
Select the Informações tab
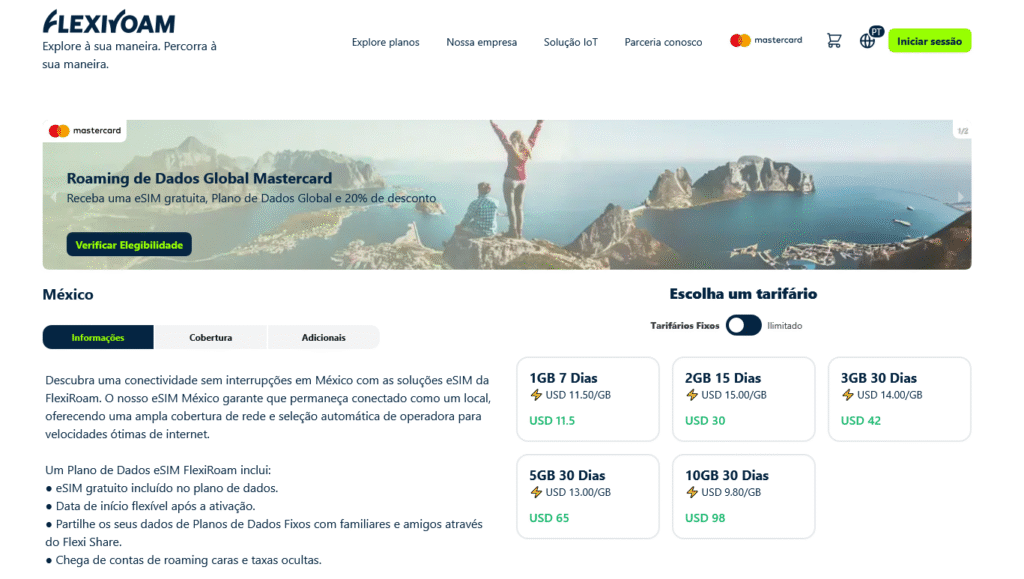point(97,337)
